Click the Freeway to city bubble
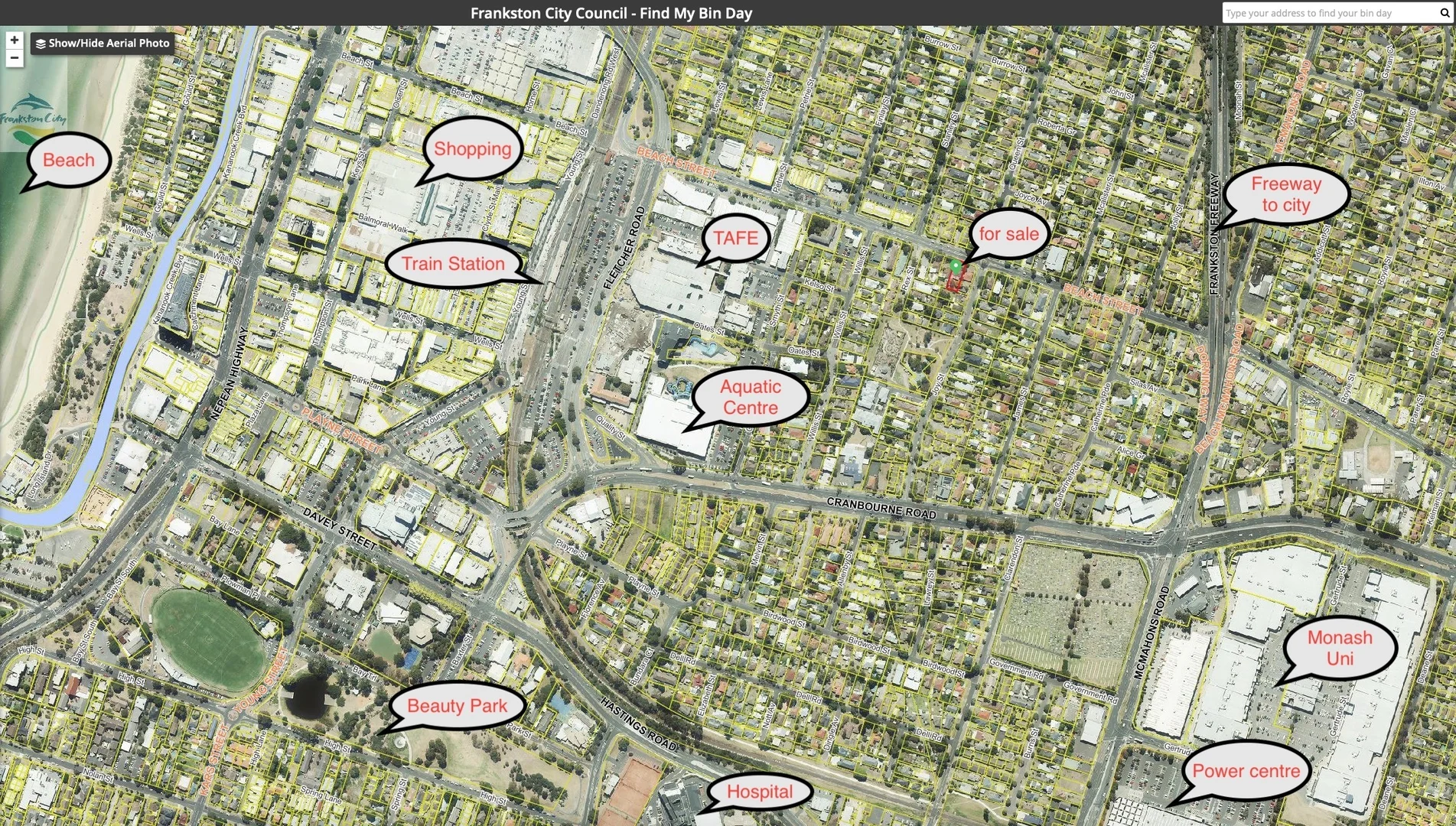This screenshot has width=1456, height=826. pyautogui.click(x=1285, y=194)
